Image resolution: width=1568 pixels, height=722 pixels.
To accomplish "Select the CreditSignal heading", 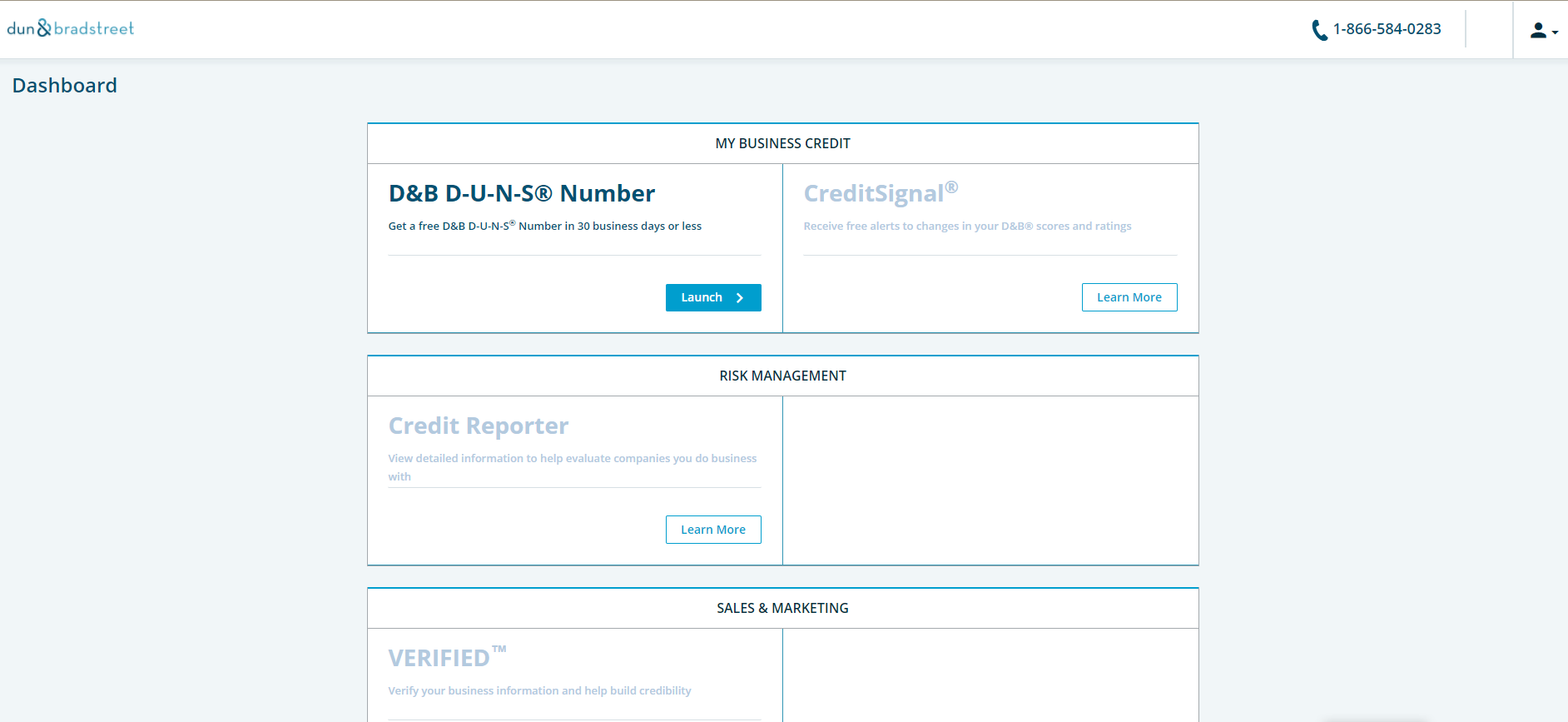I will [x=881, y=192].
